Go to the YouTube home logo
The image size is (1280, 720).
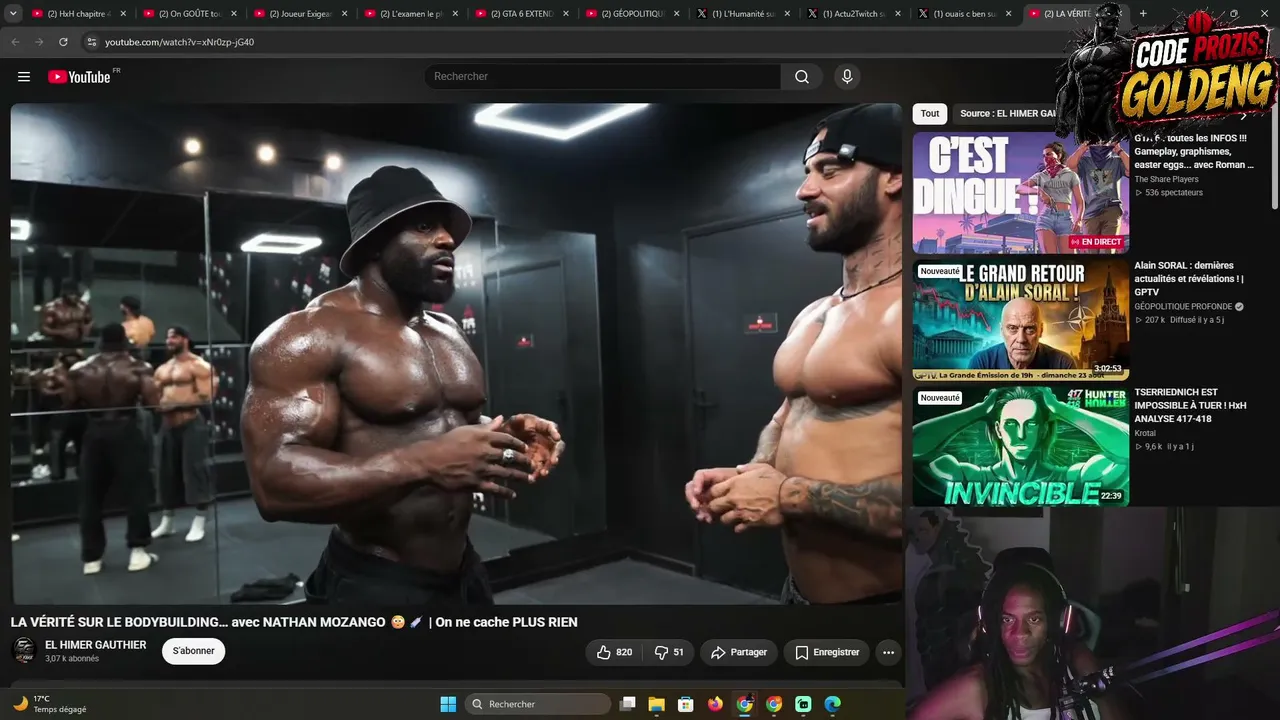coord(80,77)
